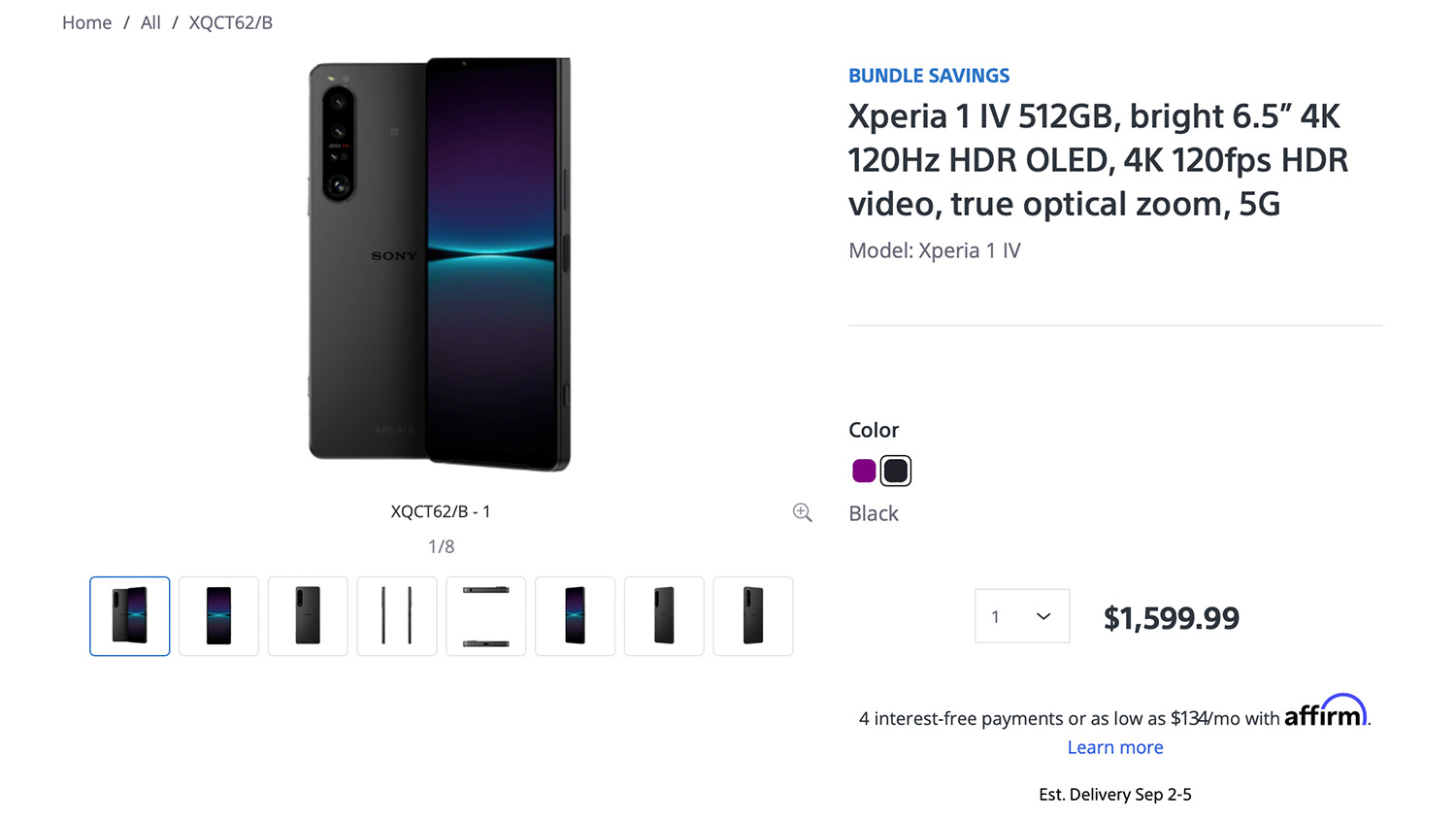
Task: Select the sixth thumbnail, the angled front view
Action: [x=576, y=616]
